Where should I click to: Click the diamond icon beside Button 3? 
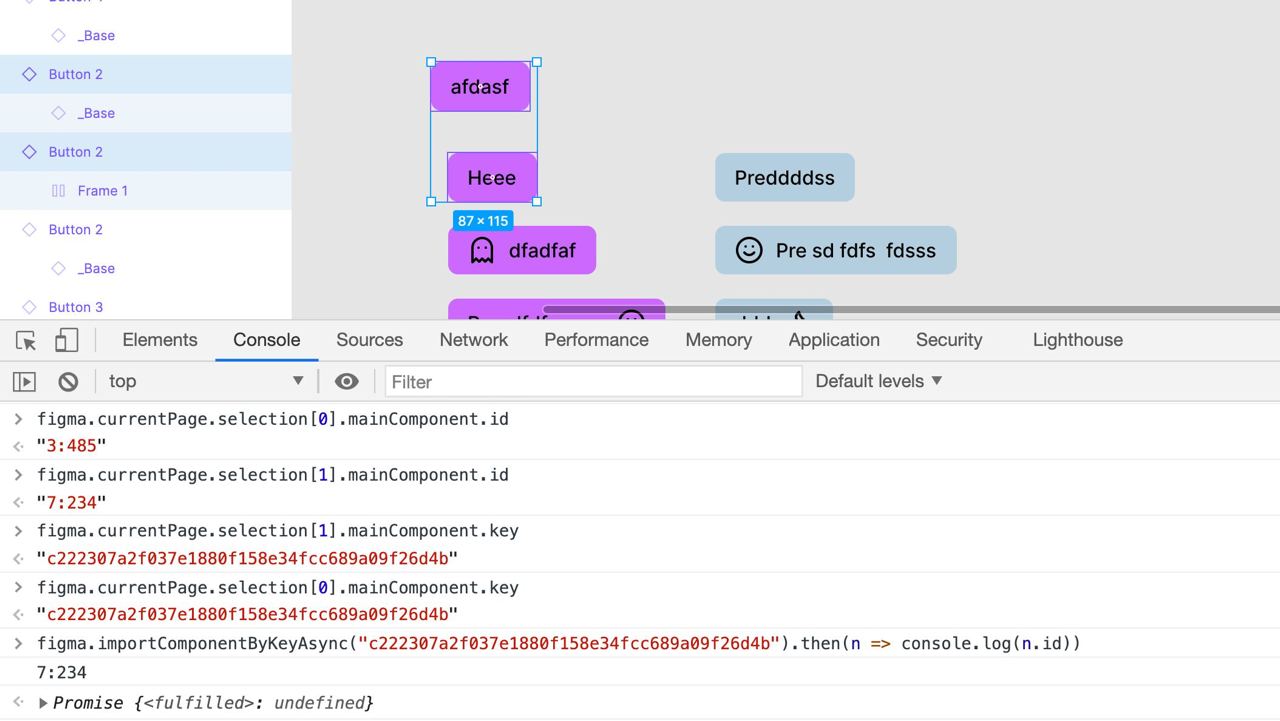[x=29, y=307]
